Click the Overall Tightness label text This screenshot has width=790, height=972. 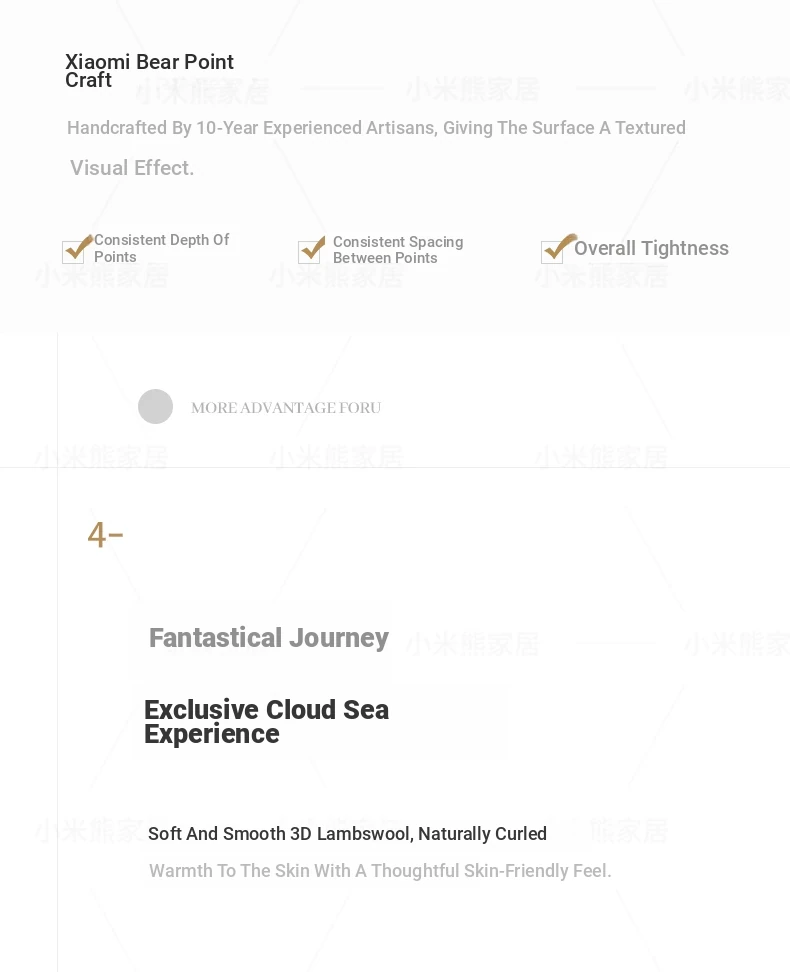(x=651, y=249)
